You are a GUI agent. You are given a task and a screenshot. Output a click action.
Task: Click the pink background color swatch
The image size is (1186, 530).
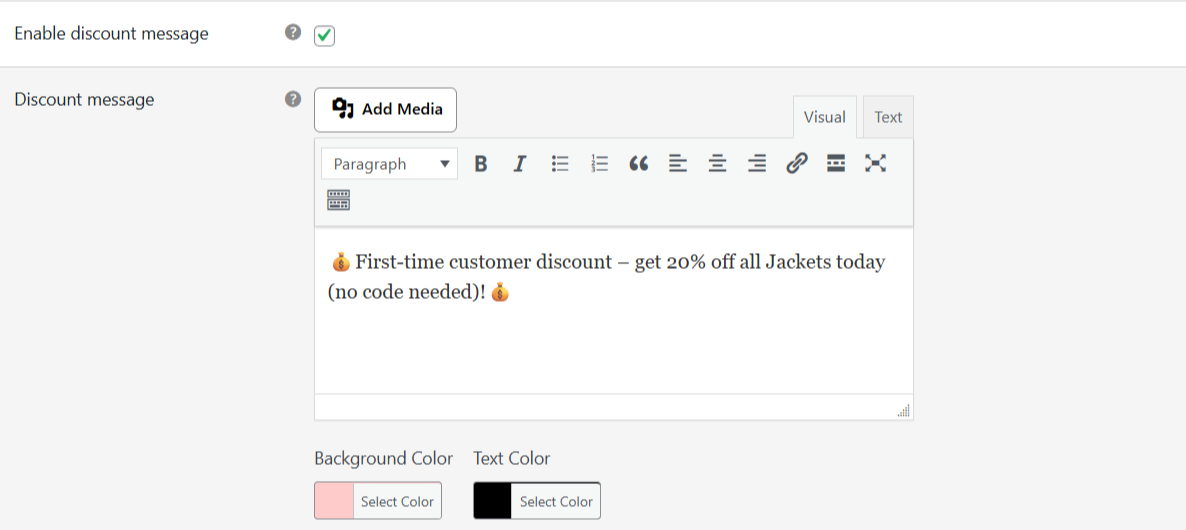pyautogui.click(x=334, y=501)
